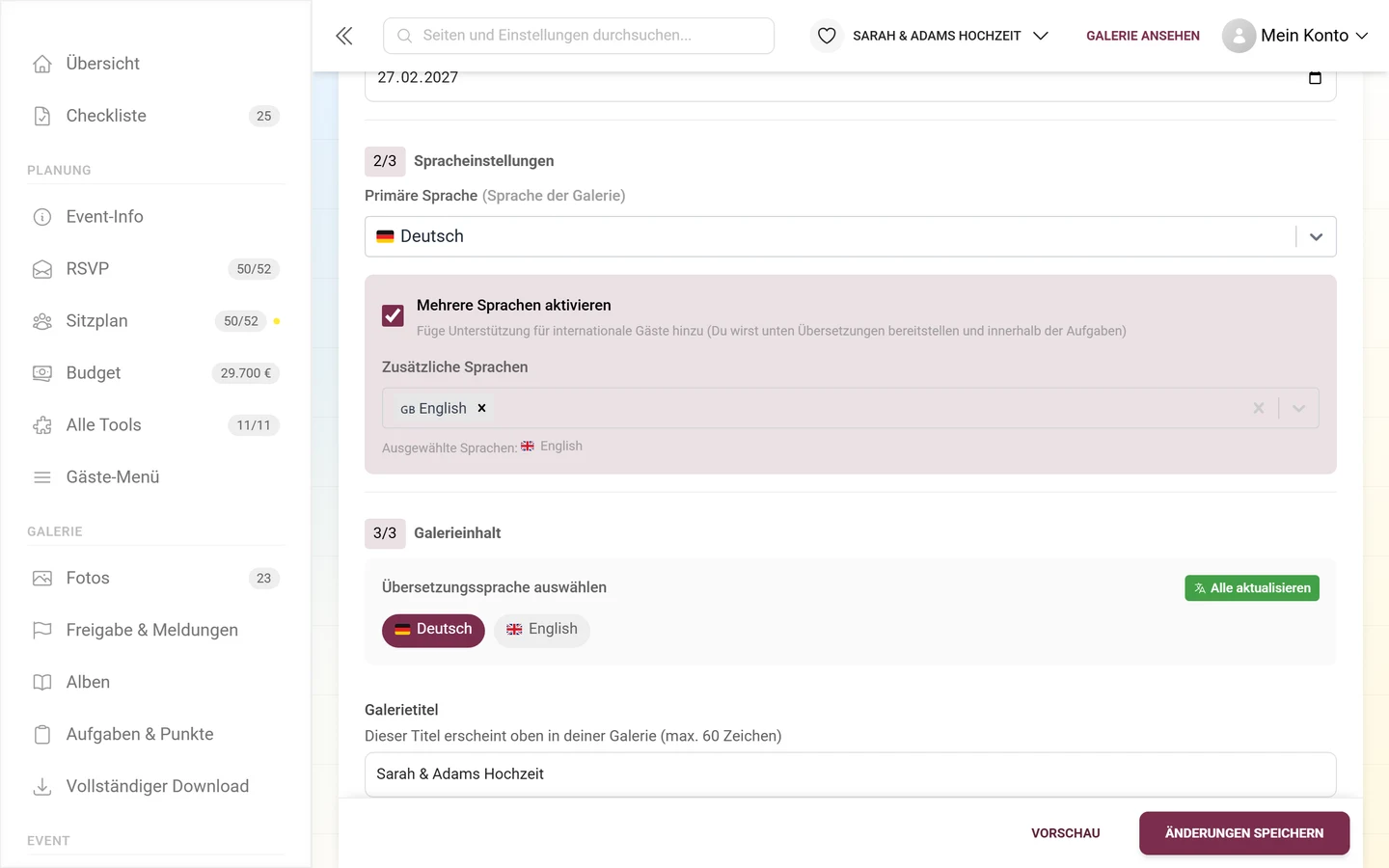Click the Alle Tools puzzle icon

pos(42,425)
